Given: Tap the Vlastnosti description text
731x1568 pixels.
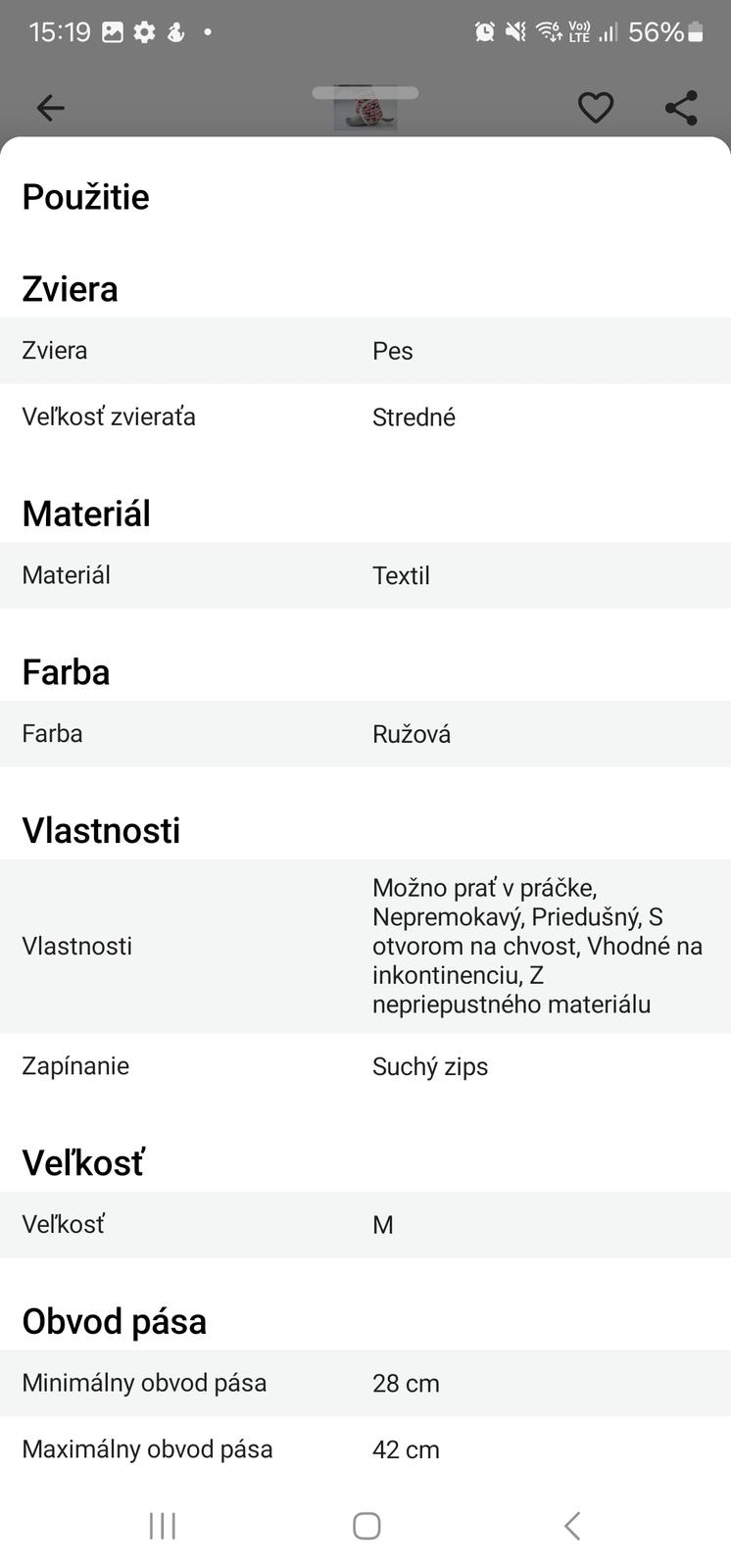Looking at the screenshot, I should coord(537,946).
